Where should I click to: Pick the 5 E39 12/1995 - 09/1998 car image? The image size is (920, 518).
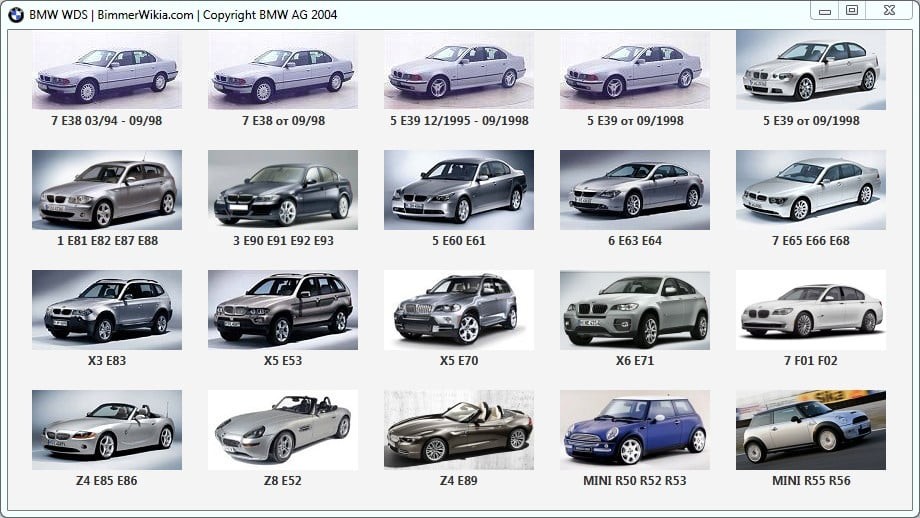click(x=459, y=70)
